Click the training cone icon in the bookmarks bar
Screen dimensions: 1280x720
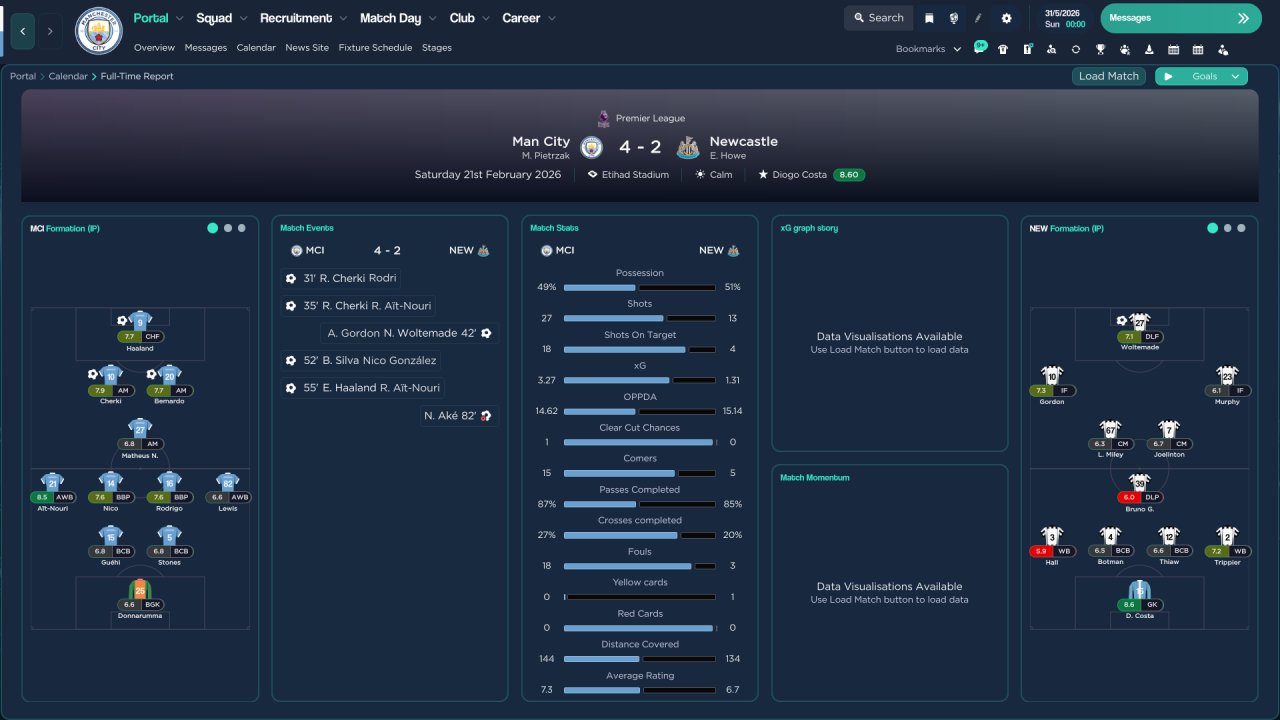(x=1149, y=49)
